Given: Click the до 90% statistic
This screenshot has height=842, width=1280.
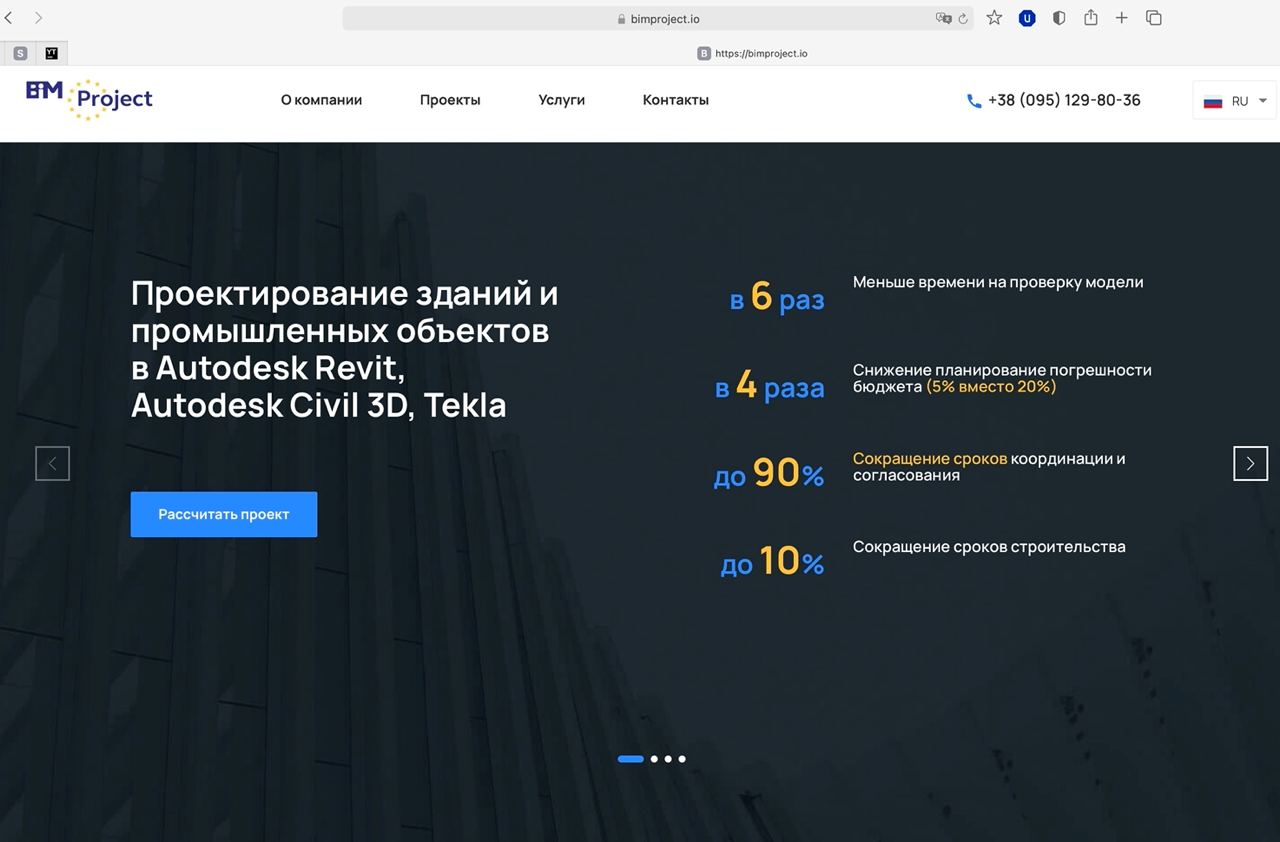Looking at the screenshot, I should (769, 473).
